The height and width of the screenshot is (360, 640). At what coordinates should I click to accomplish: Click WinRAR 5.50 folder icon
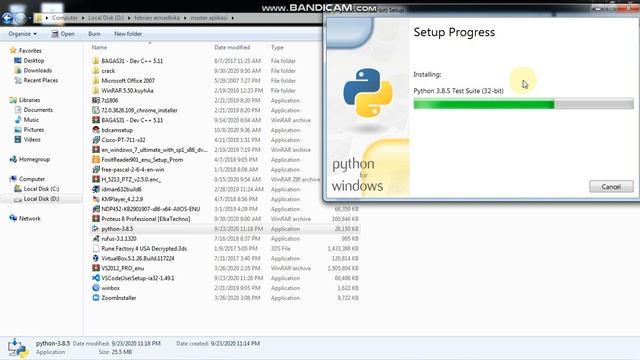click(x=96, y=90)
